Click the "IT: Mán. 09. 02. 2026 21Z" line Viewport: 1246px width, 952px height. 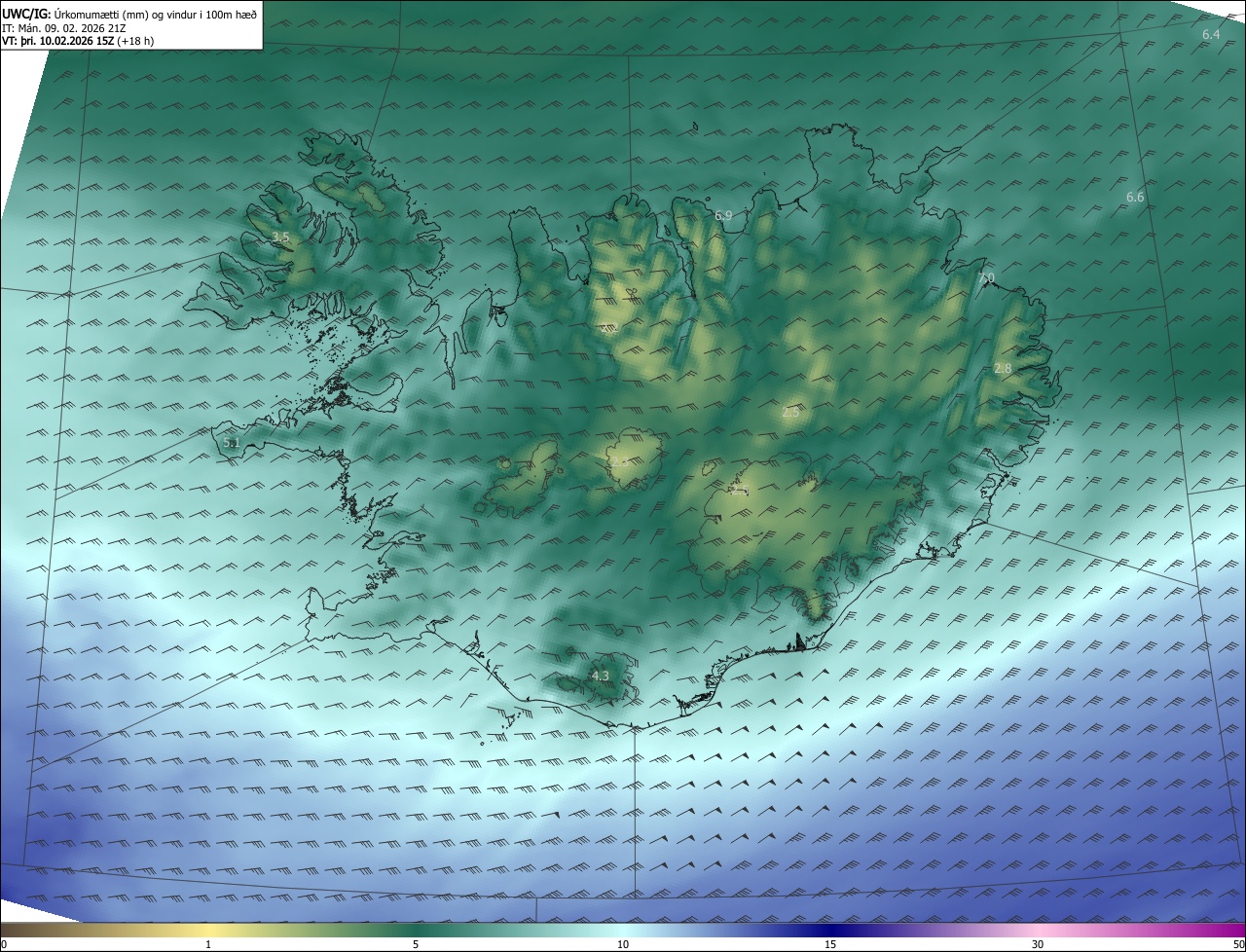pos(62,28)
